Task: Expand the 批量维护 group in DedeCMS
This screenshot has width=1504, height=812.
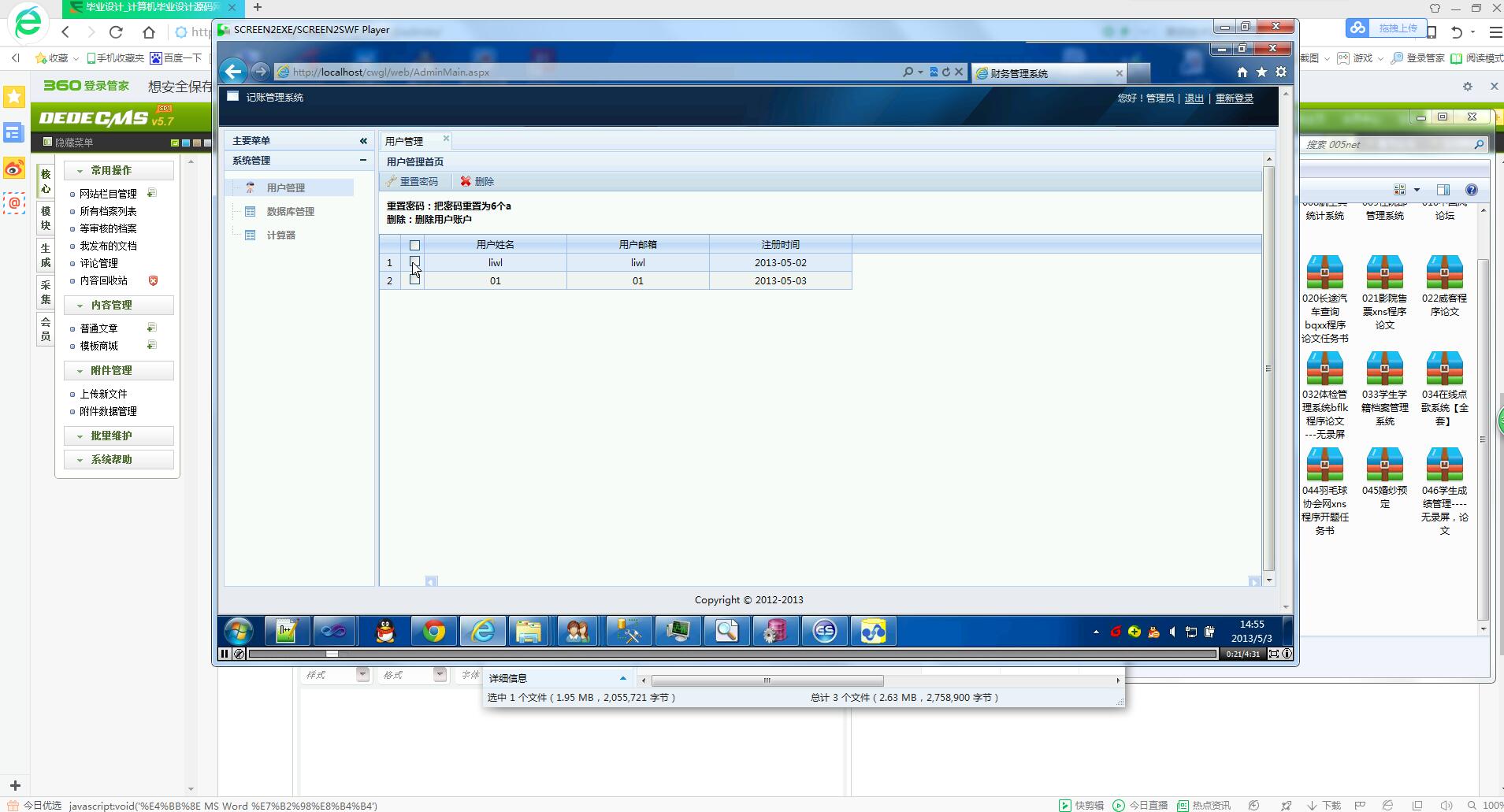Action: 80,436
